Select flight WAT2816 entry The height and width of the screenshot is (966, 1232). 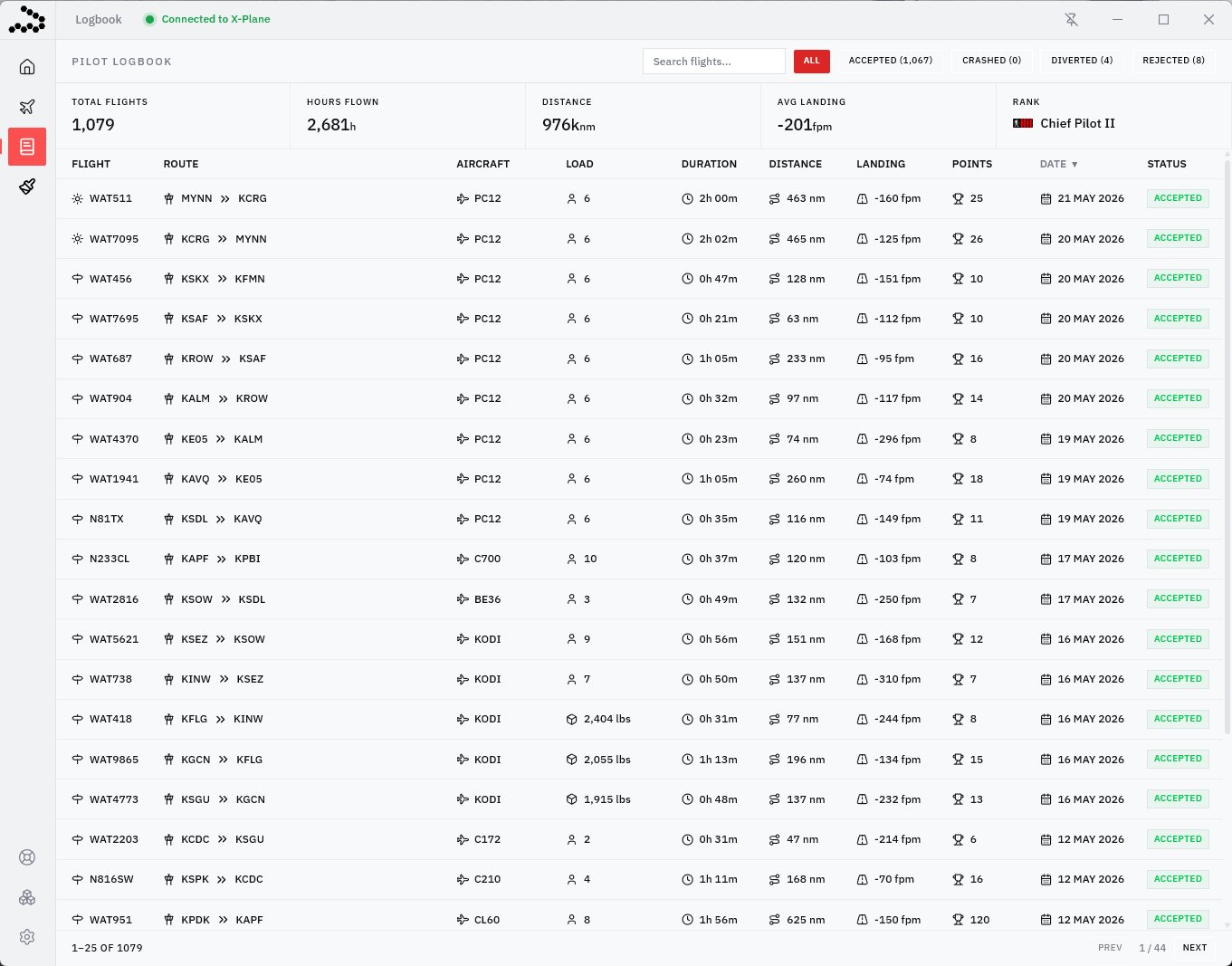(x=639, y=599)
